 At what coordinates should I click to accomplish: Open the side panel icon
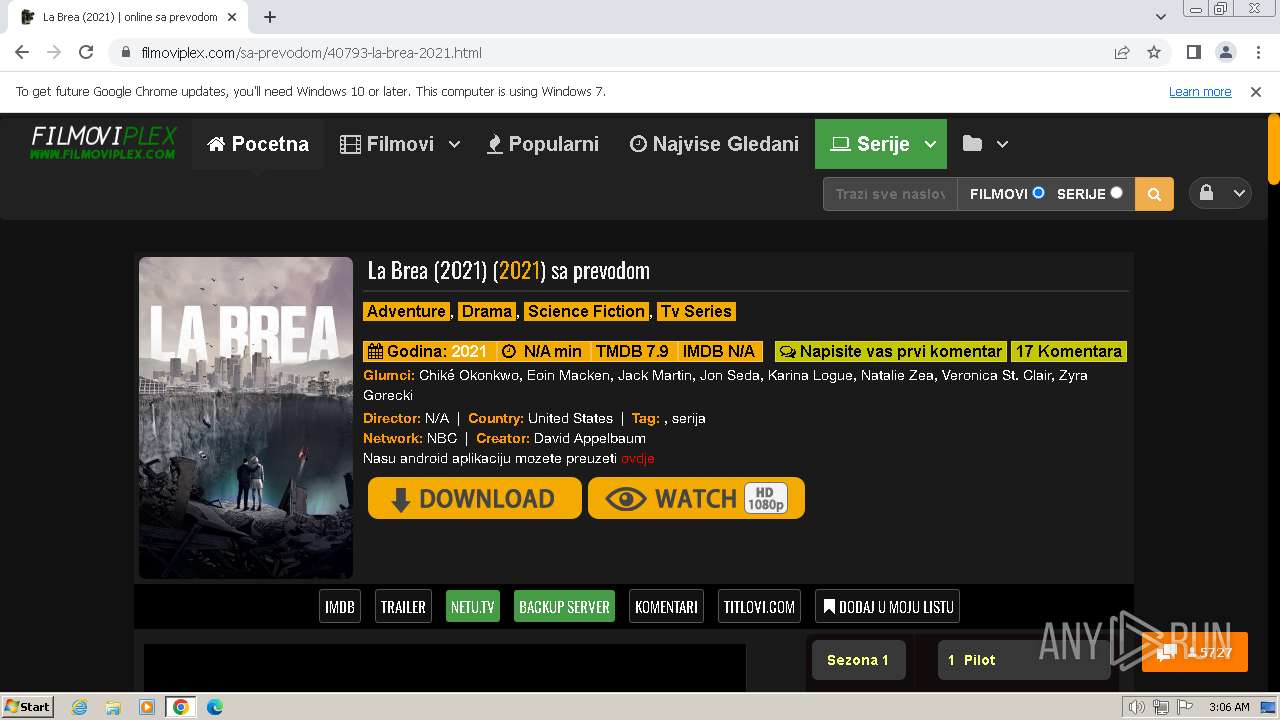tap(1193, 52)
